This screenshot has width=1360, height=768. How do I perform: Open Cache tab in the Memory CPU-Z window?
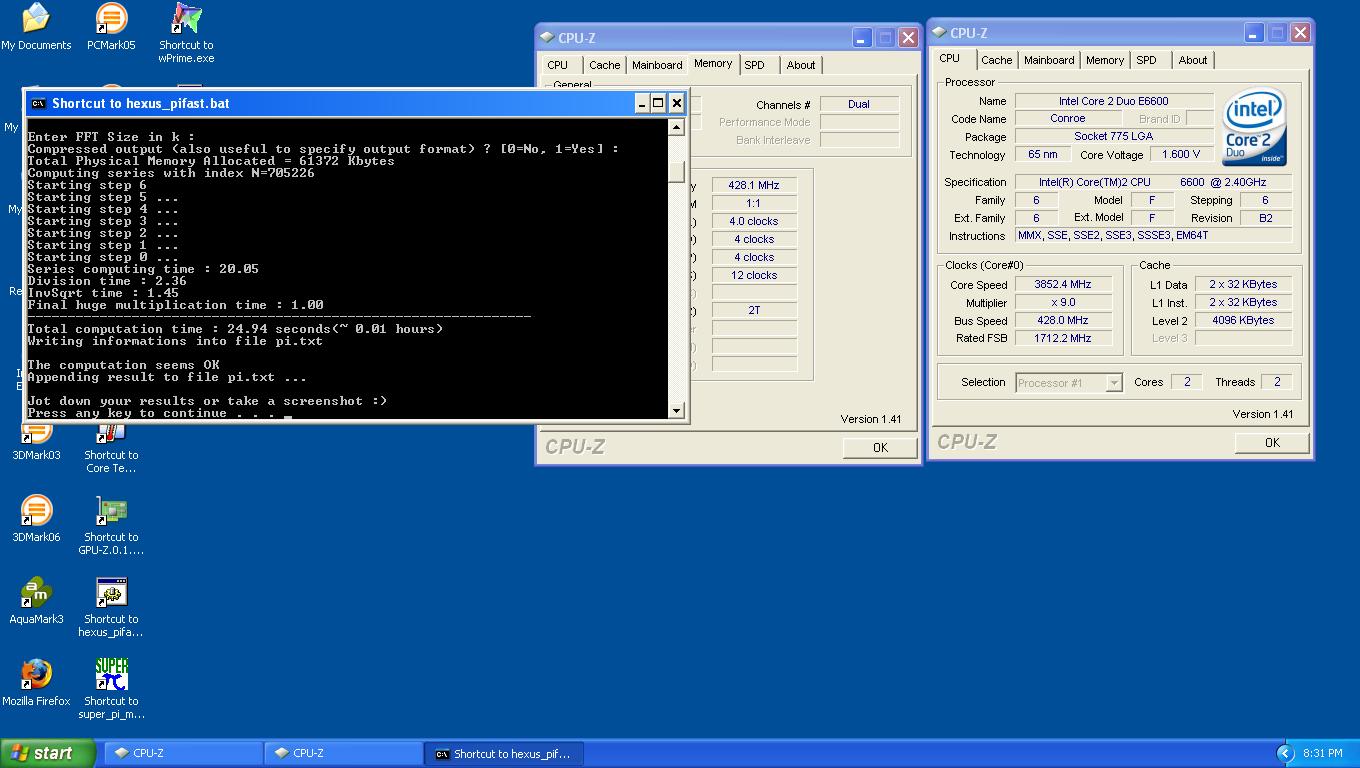tap(604, 65)
